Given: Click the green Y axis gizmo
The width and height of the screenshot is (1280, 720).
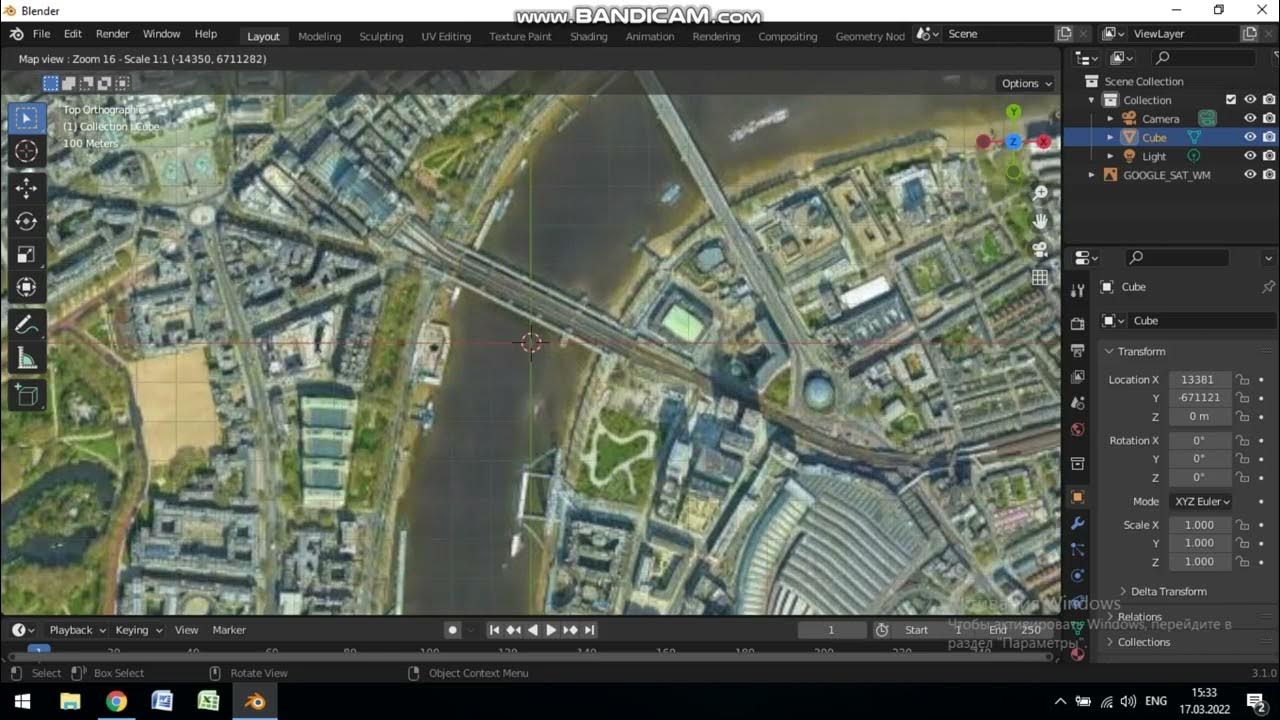Looking at the screenshot, I should pos(1013,113).
